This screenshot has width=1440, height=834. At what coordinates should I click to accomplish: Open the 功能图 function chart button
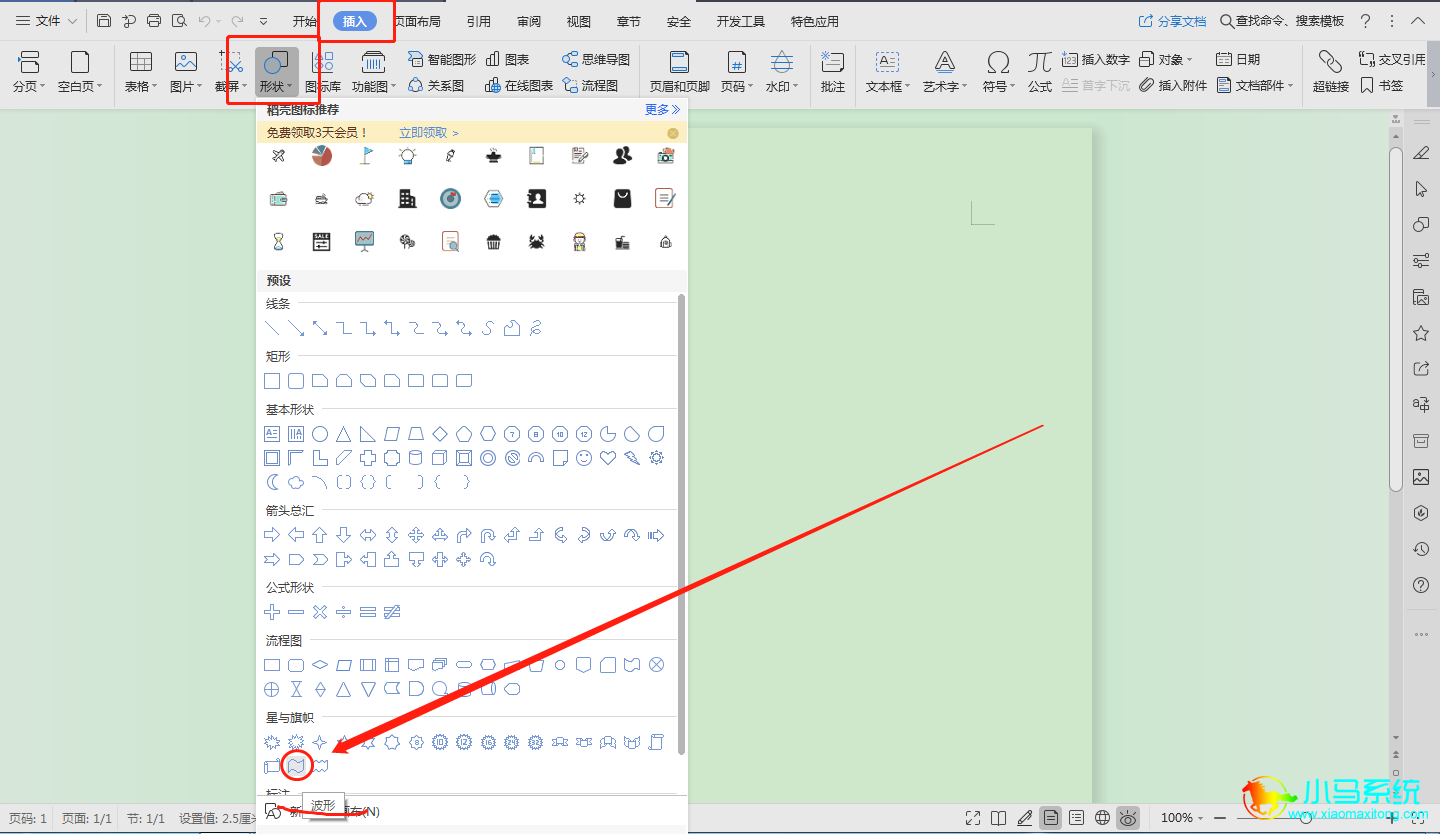coord(374,73)
